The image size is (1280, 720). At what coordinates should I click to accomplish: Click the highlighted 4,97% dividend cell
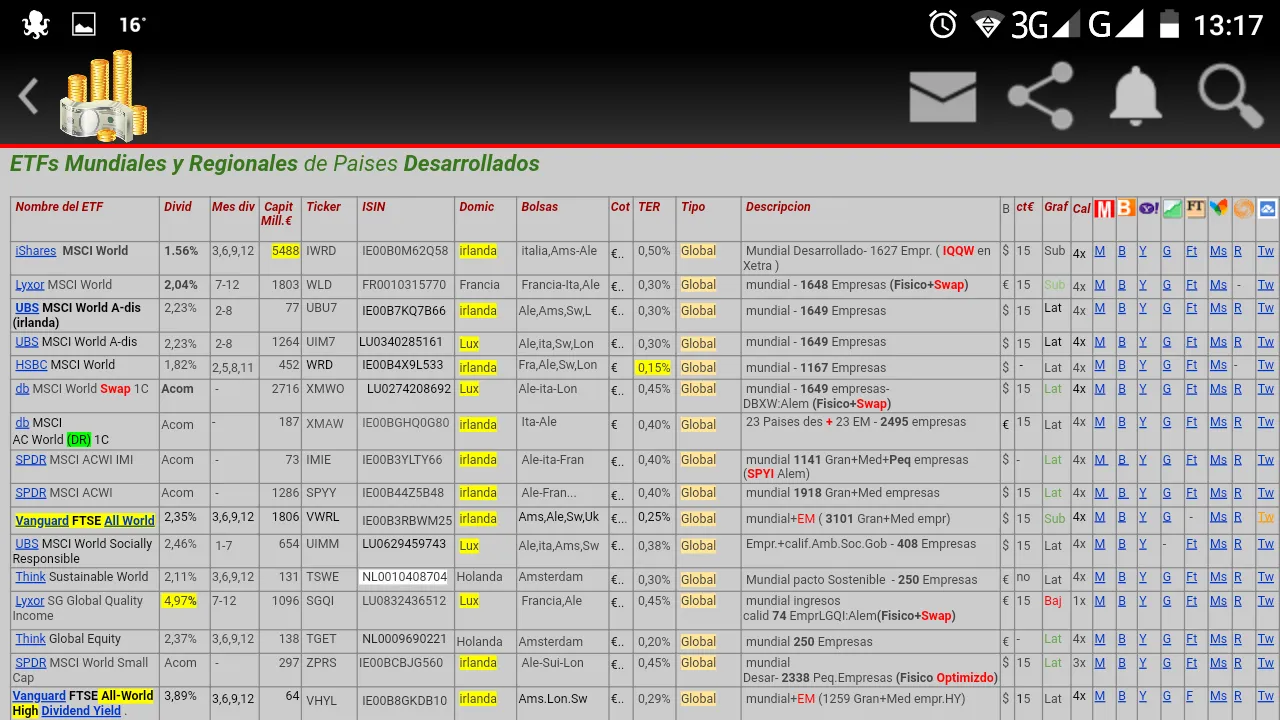tap(180, 601)
